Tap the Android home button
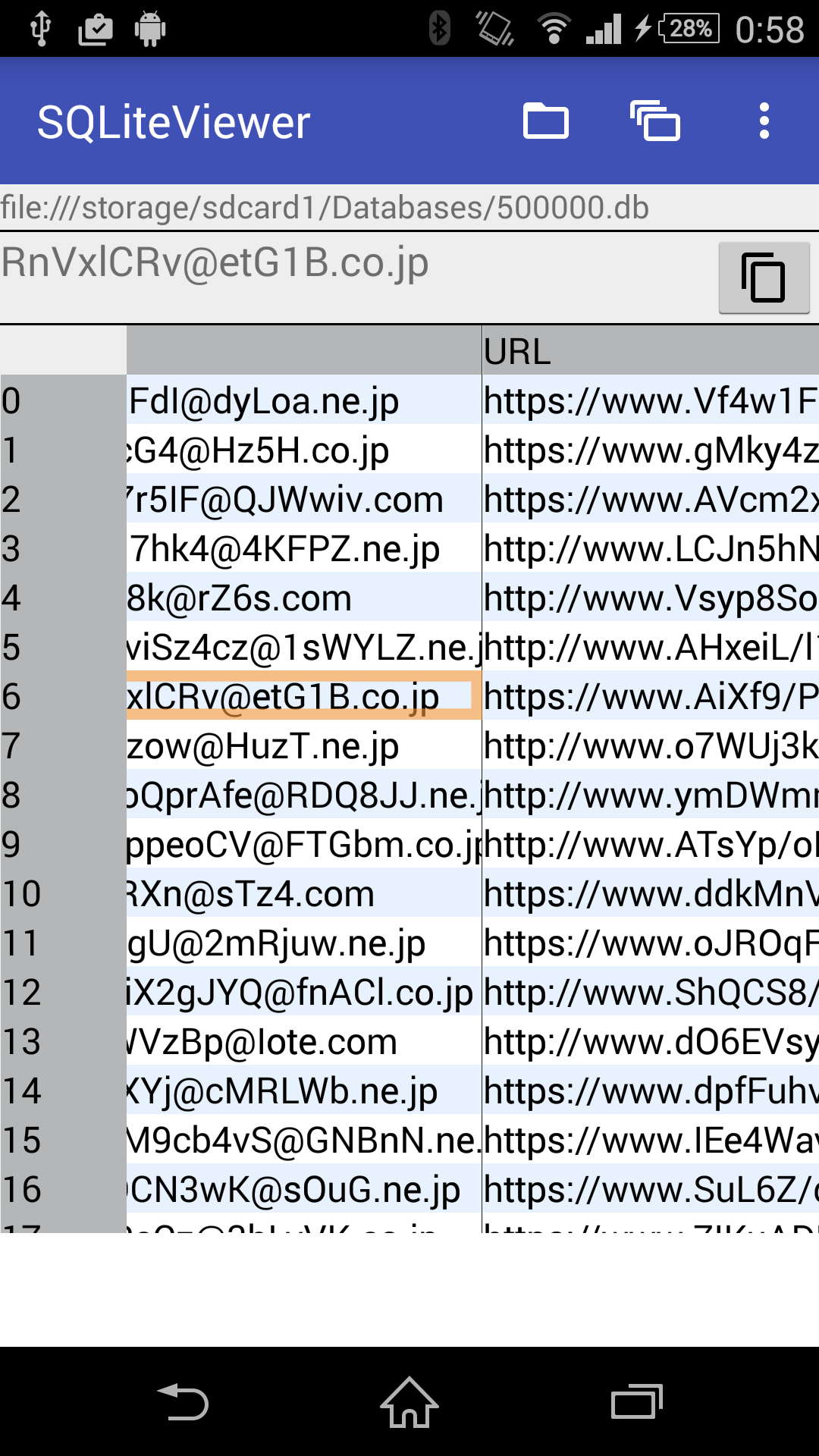This screenshot has height=1456, width=819. coord(409,1401)
